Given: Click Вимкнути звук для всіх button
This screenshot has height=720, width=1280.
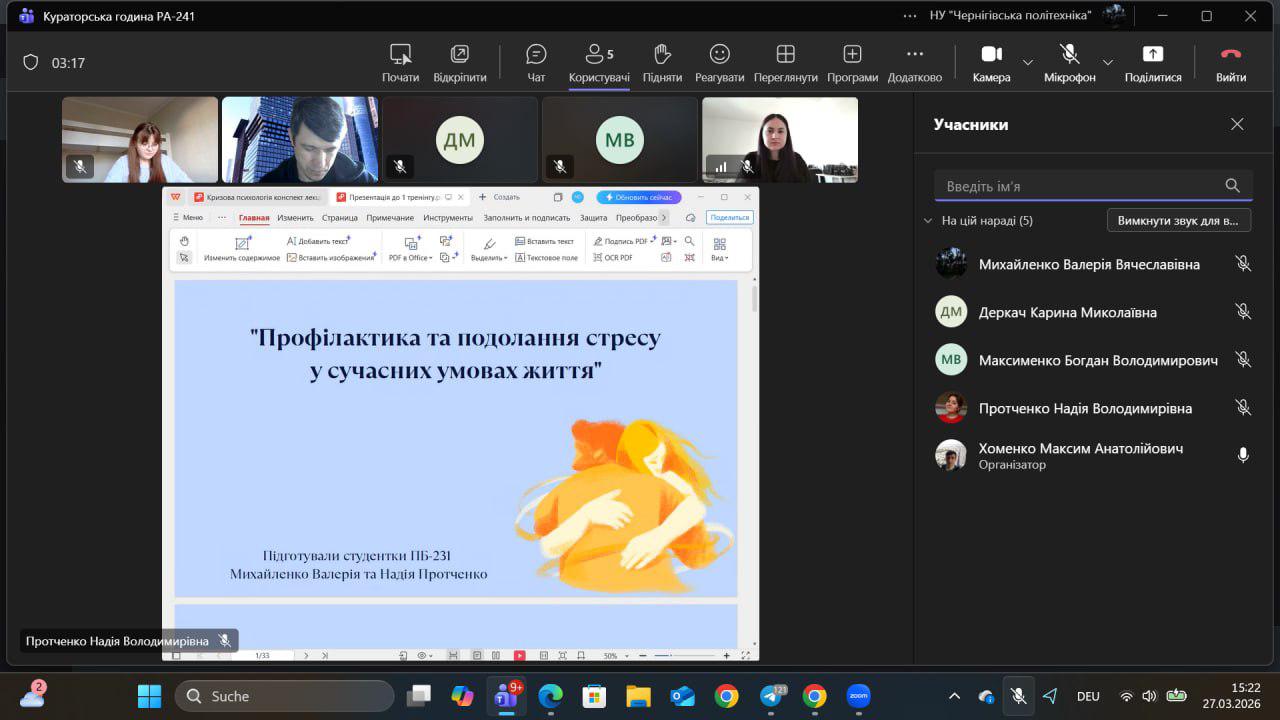Looking at the screenshot, I should click(x=1178, y=220).
